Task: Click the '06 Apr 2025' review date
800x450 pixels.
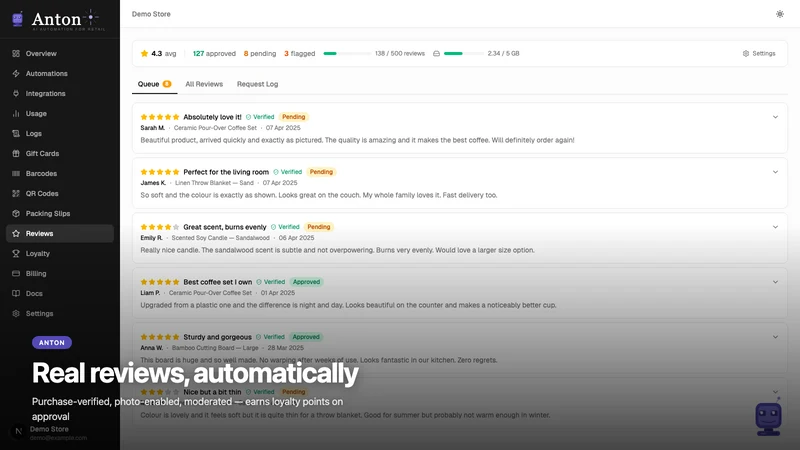Action: 296,238
